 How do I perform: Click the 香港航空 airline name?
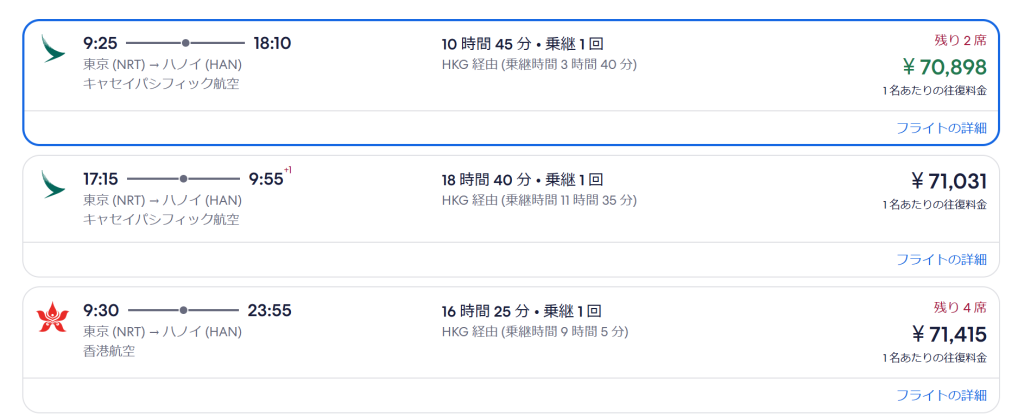click(x=109, y=351)
